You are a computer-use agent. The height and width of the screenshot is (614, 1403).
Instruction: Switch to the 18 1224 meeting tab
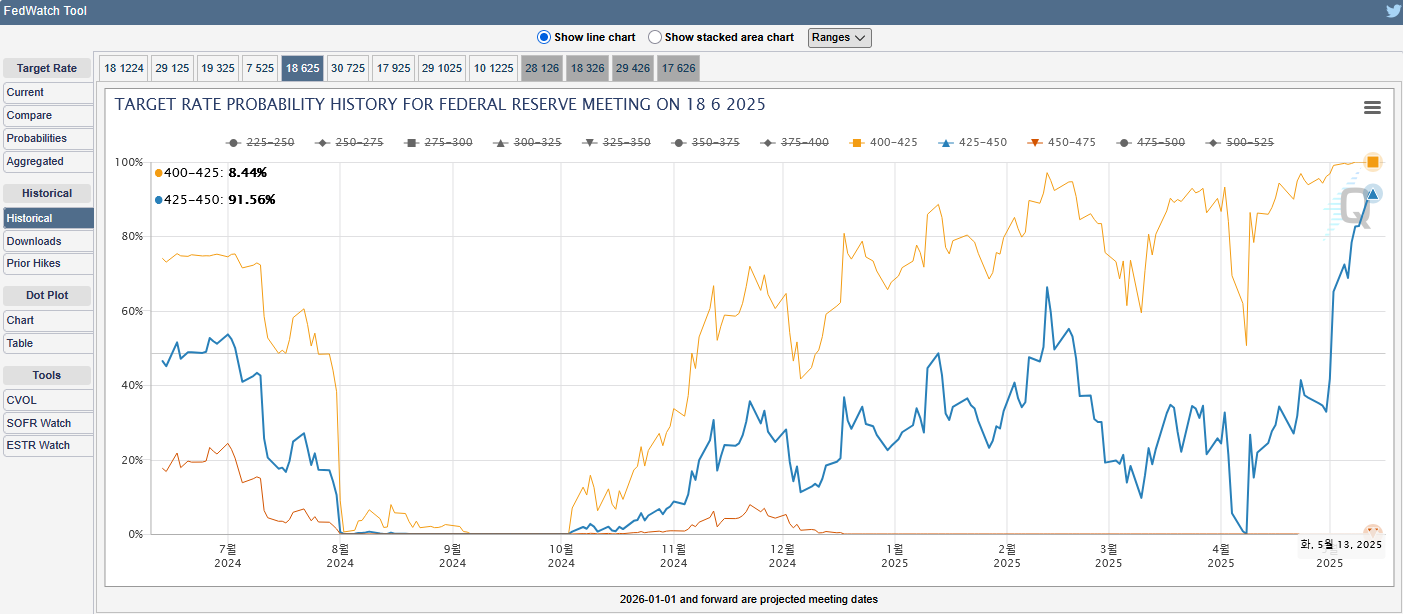[124, 68]
